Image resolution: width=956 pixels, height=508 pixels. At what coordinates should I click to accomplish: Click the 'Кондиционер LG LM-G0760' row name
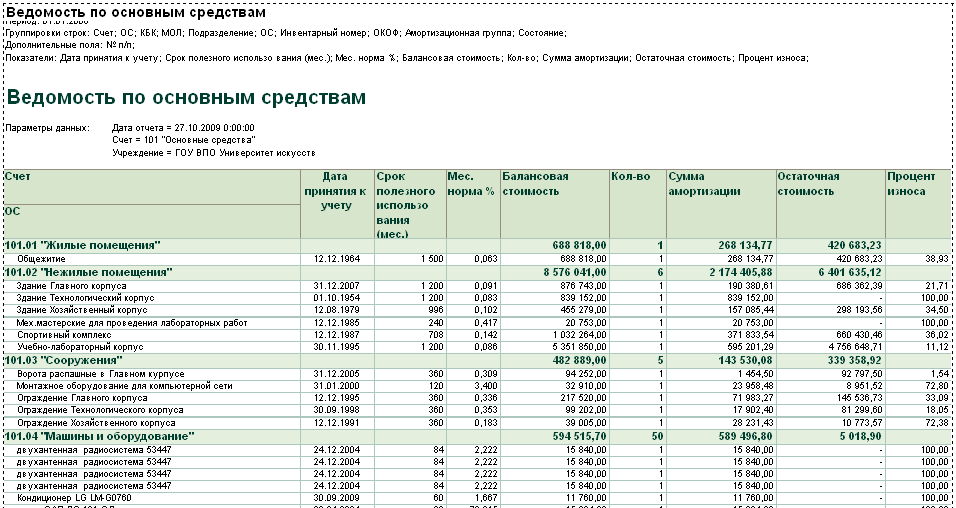pyautogui.click(x=74, y=498)
